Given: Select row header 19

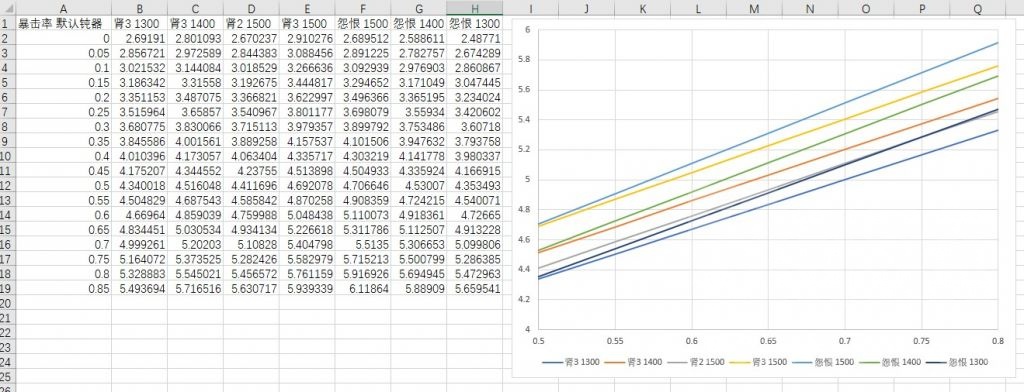Looking at the screenshot, I should tap(7, 288).
